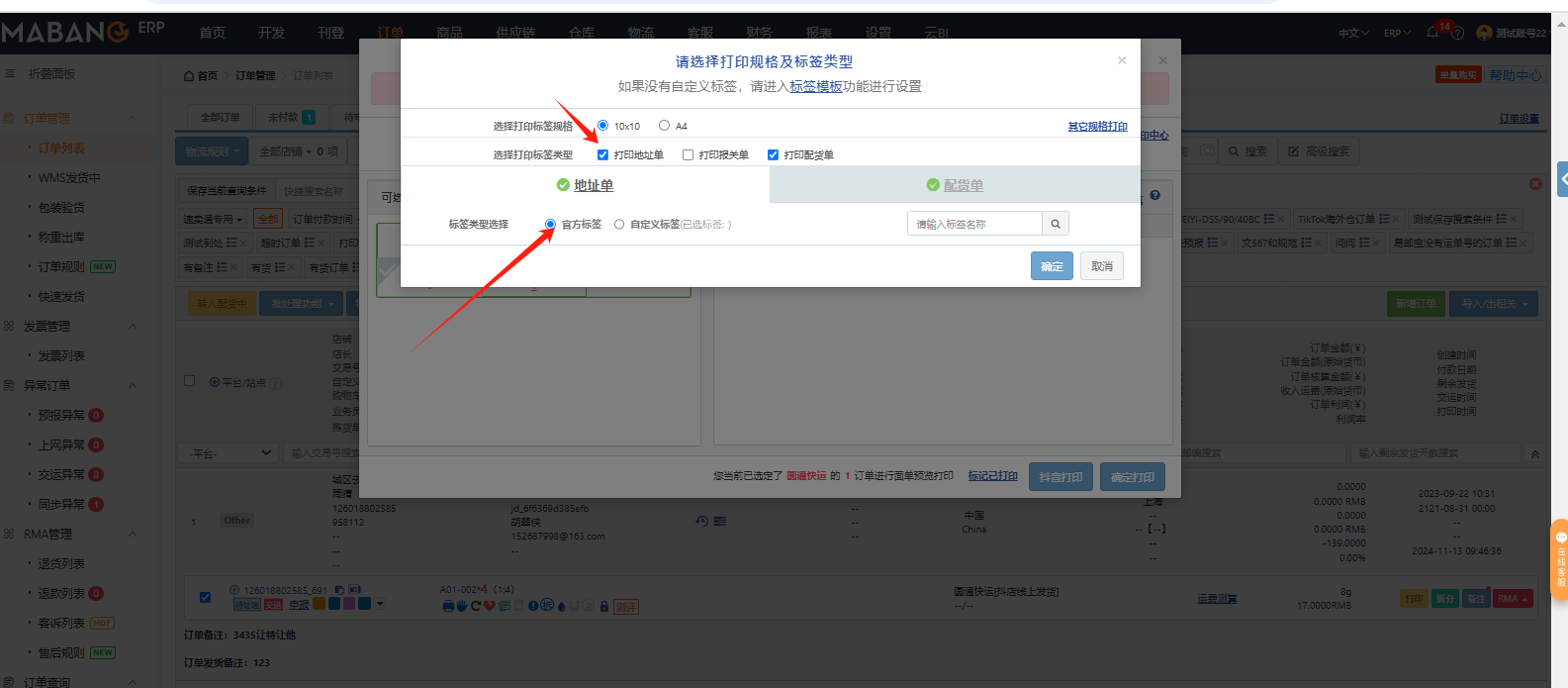Open WMS发货中 in the sidebar
Screen dimensions: 1568x688
pos(69,178)
